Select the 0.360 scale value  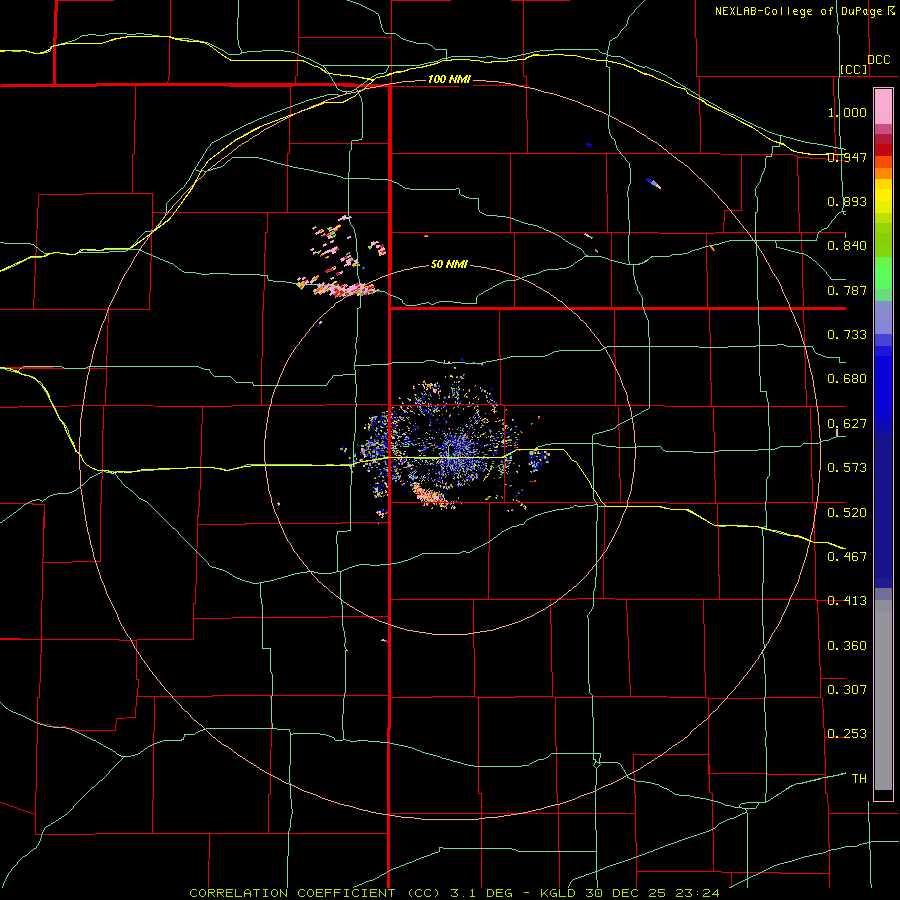(847, 646)
